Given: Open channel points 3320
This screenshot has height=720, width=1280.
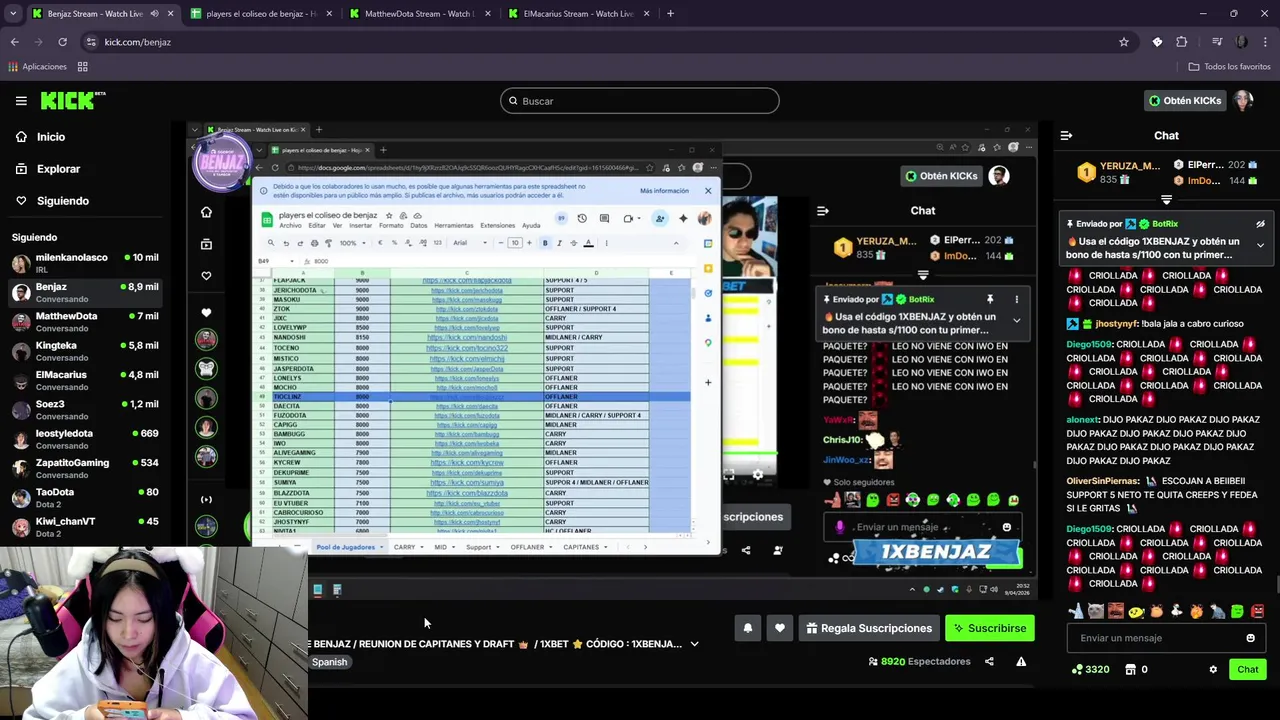Looking at the screenshot, I should [x=1090, y=669].
